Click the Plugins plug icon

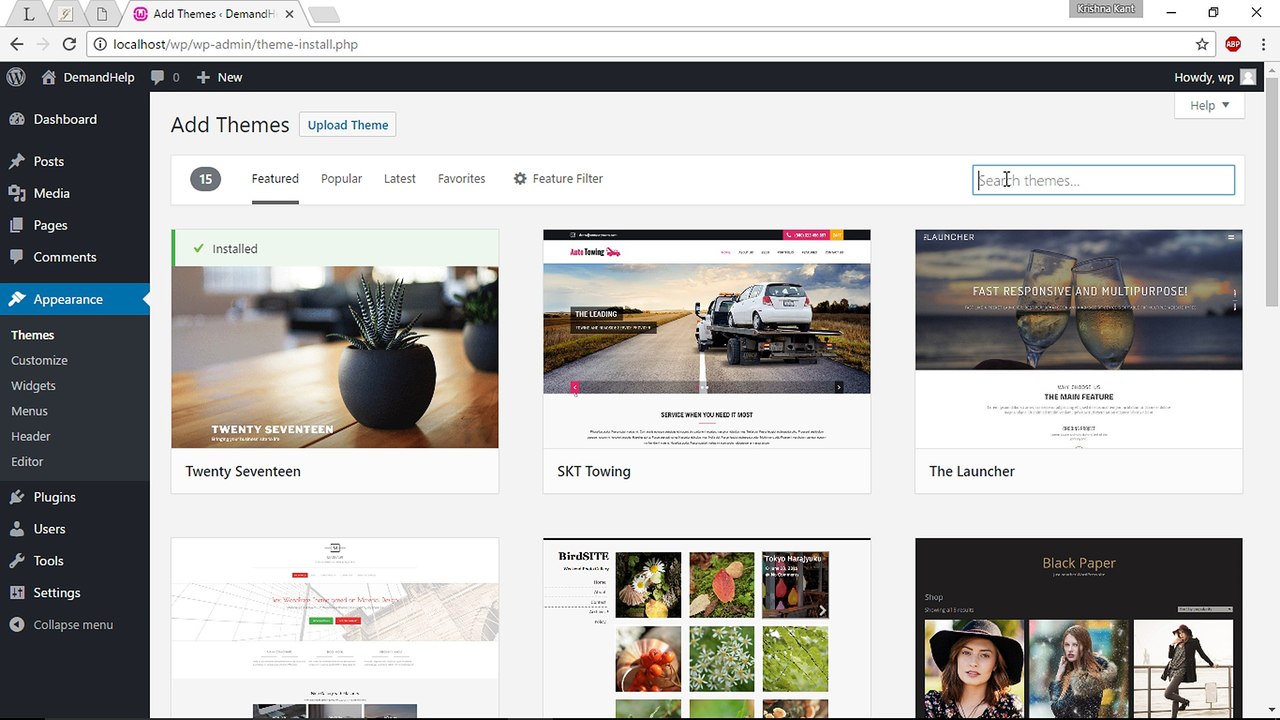17,497
